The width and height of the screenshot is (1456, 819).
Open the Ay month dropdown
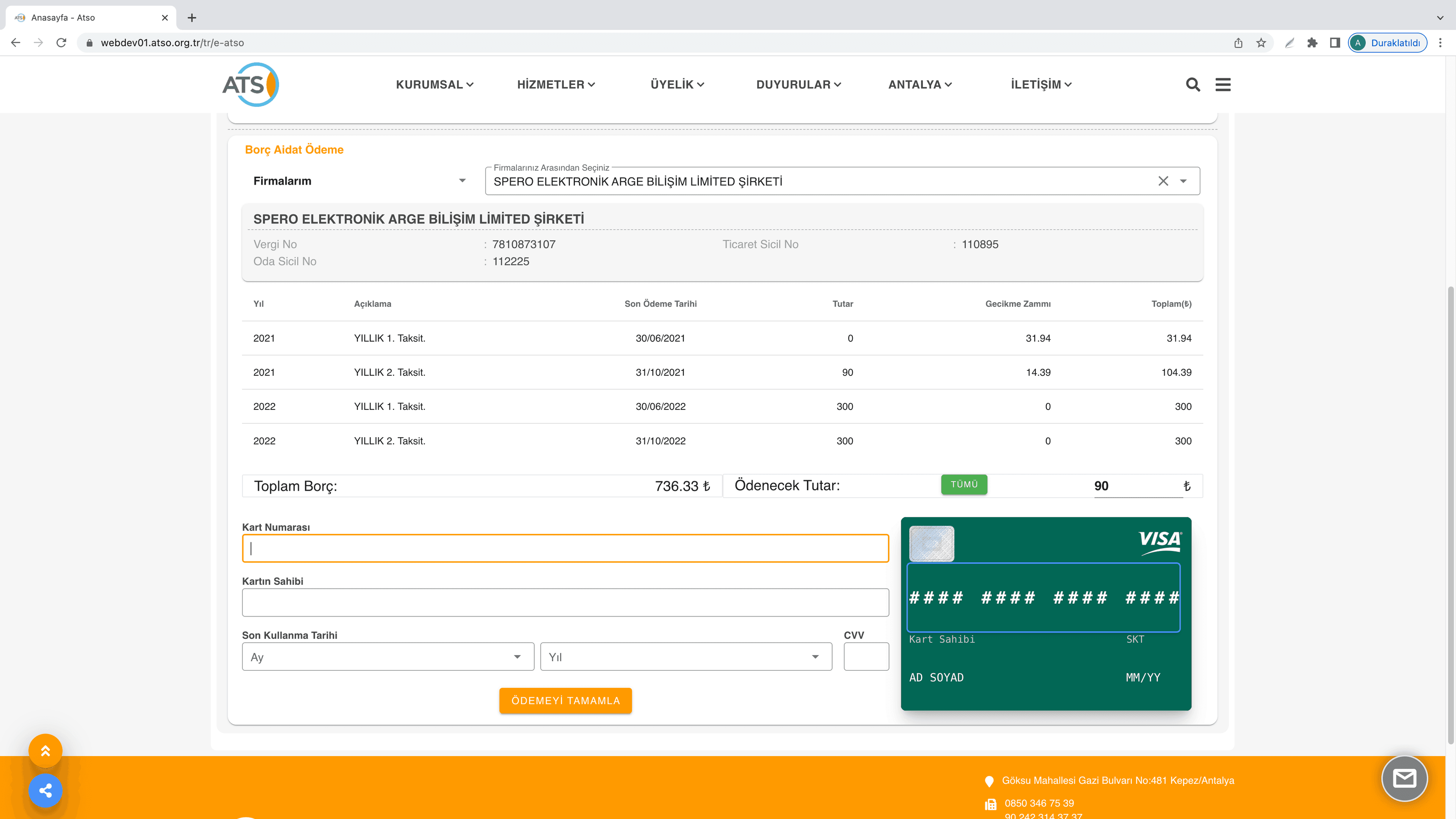[388, 657]
